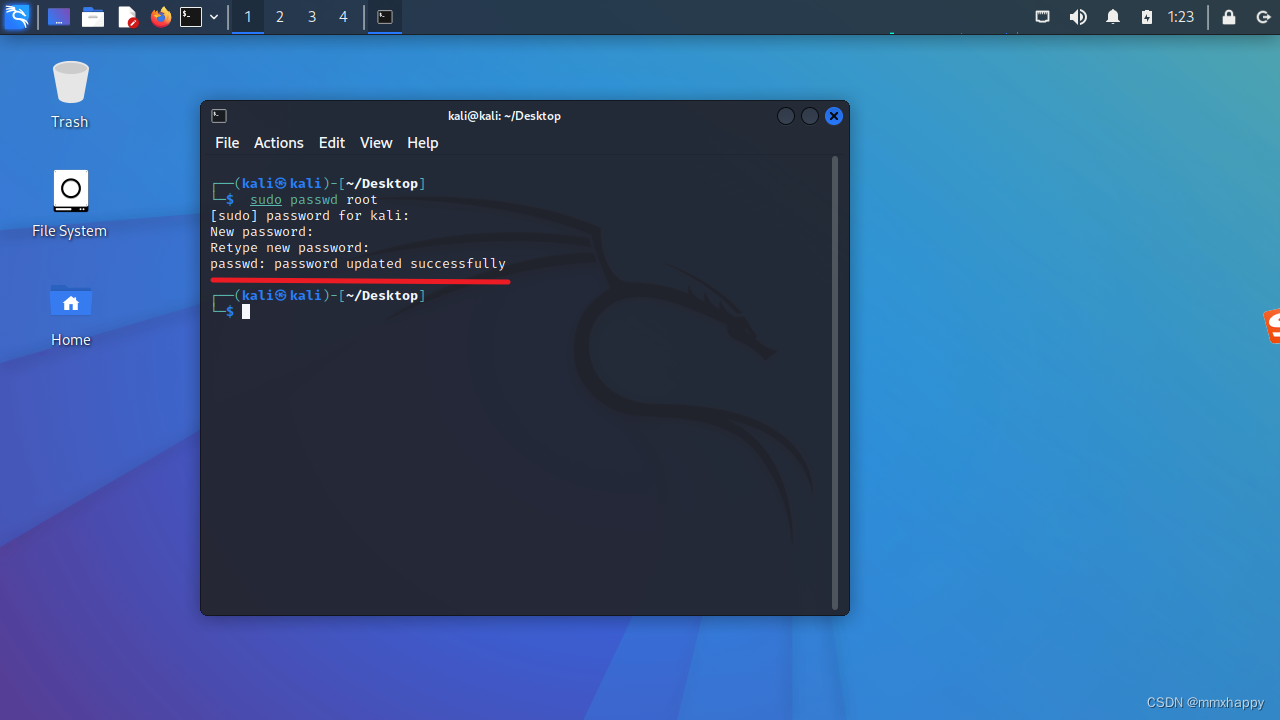Expand terminal launcher dropdown arrow
The image size is (1280, 720).
coord(214,17)
